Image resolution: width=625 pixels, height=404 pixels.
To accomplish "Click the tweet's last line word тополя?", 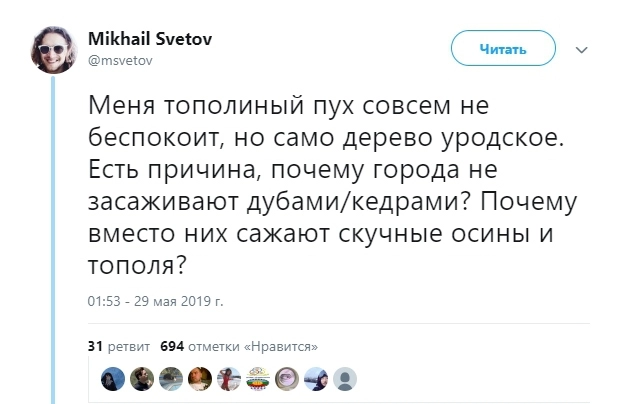I will tap(139, 268).
